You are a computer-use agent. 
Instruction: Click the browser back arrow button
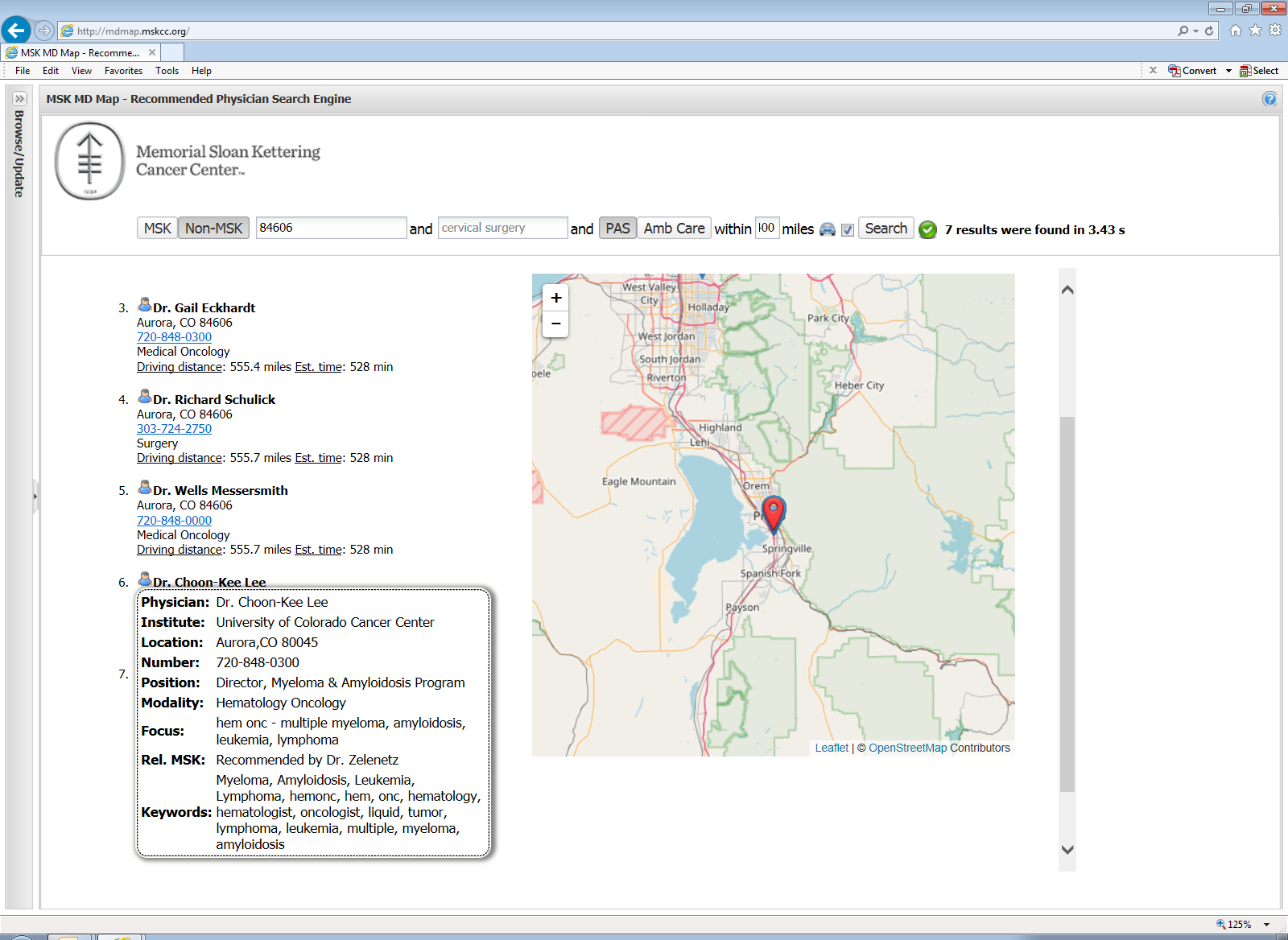click(16, 31)
